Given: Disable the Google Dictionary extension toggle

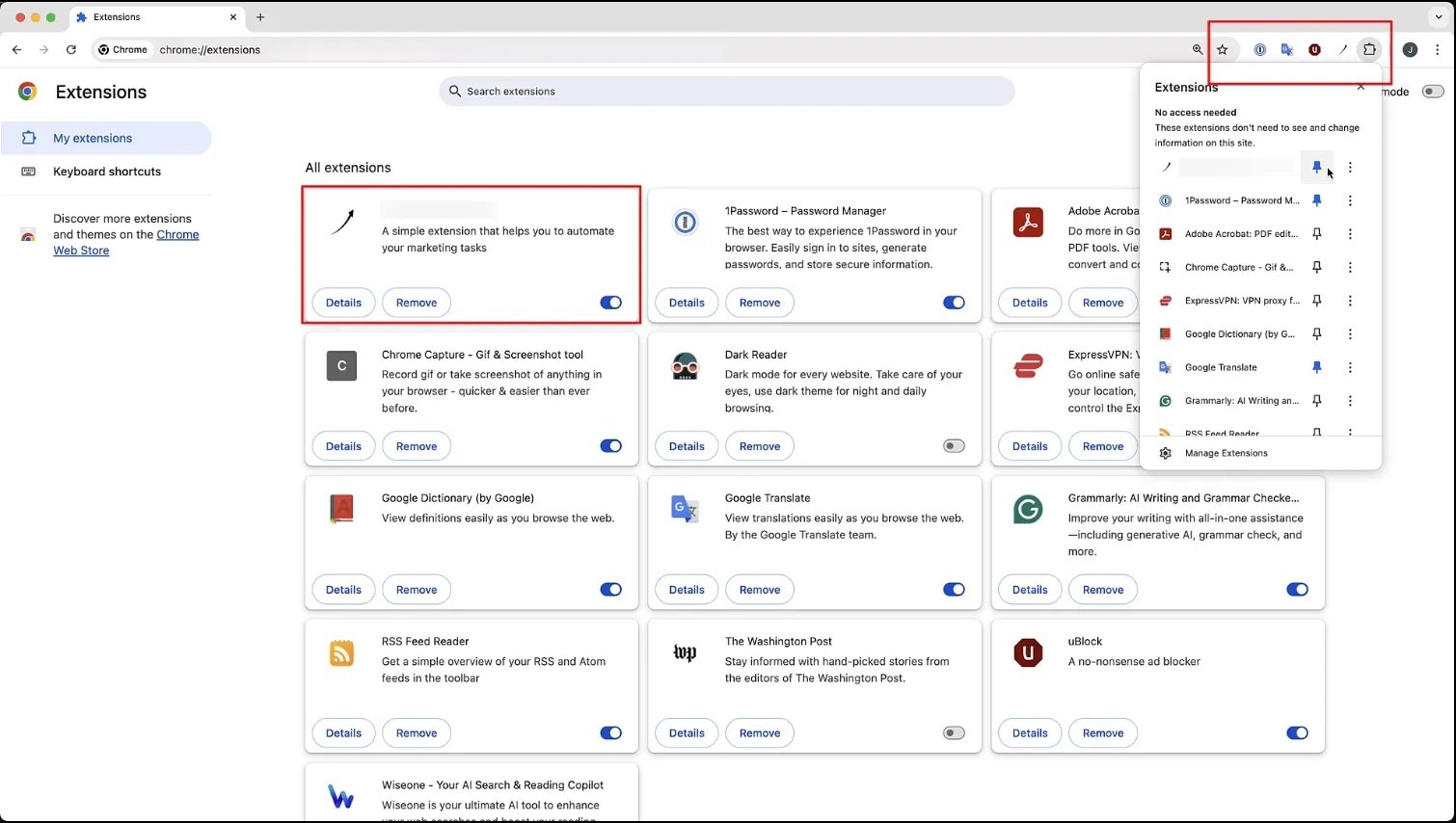Looking at the screenshot, I should pos(610,589).
